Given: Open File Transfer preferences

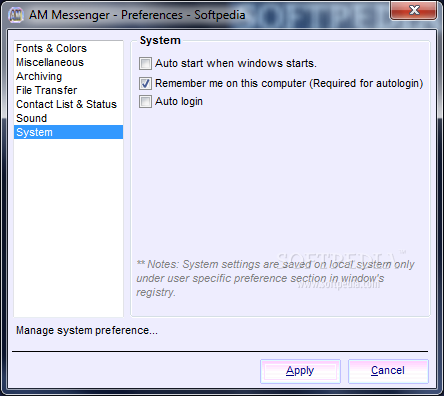Looking at the screenshot, I should tap(68, 90).
